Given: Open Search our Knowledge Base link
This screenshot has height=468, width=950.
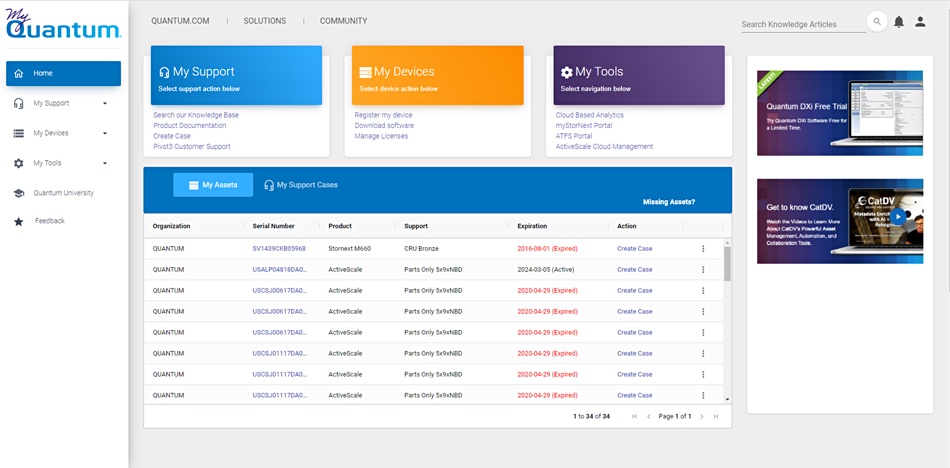Looking at the screenshot, I should coord(196,115).
